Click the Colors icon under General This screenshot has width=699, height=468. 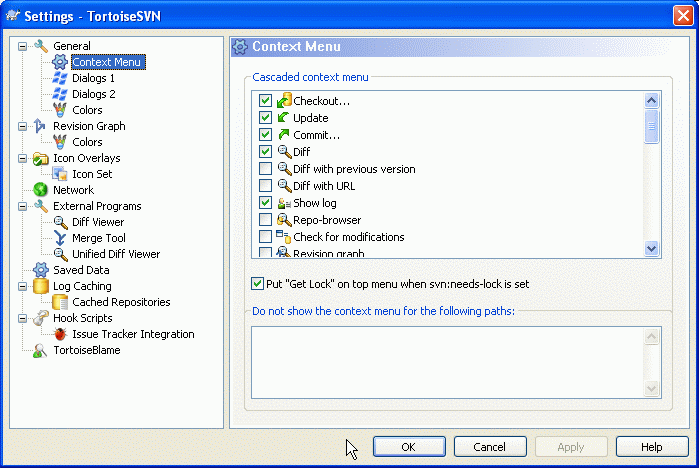pos(60,110)
